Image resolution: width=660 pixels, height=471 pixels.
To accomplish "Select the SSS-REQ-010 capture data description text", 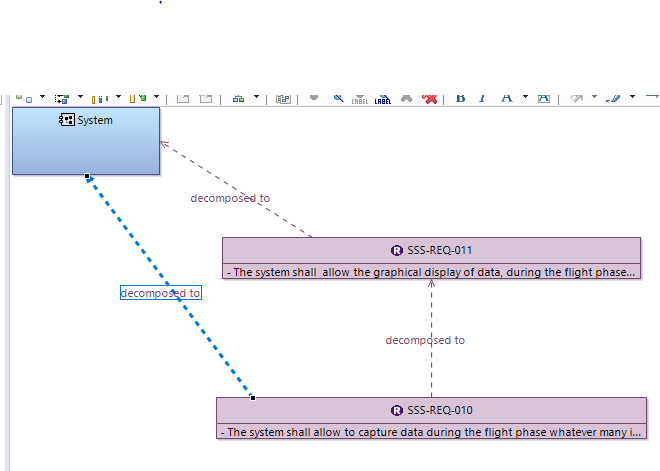I will pyautogui.click(x=431, y=432).
